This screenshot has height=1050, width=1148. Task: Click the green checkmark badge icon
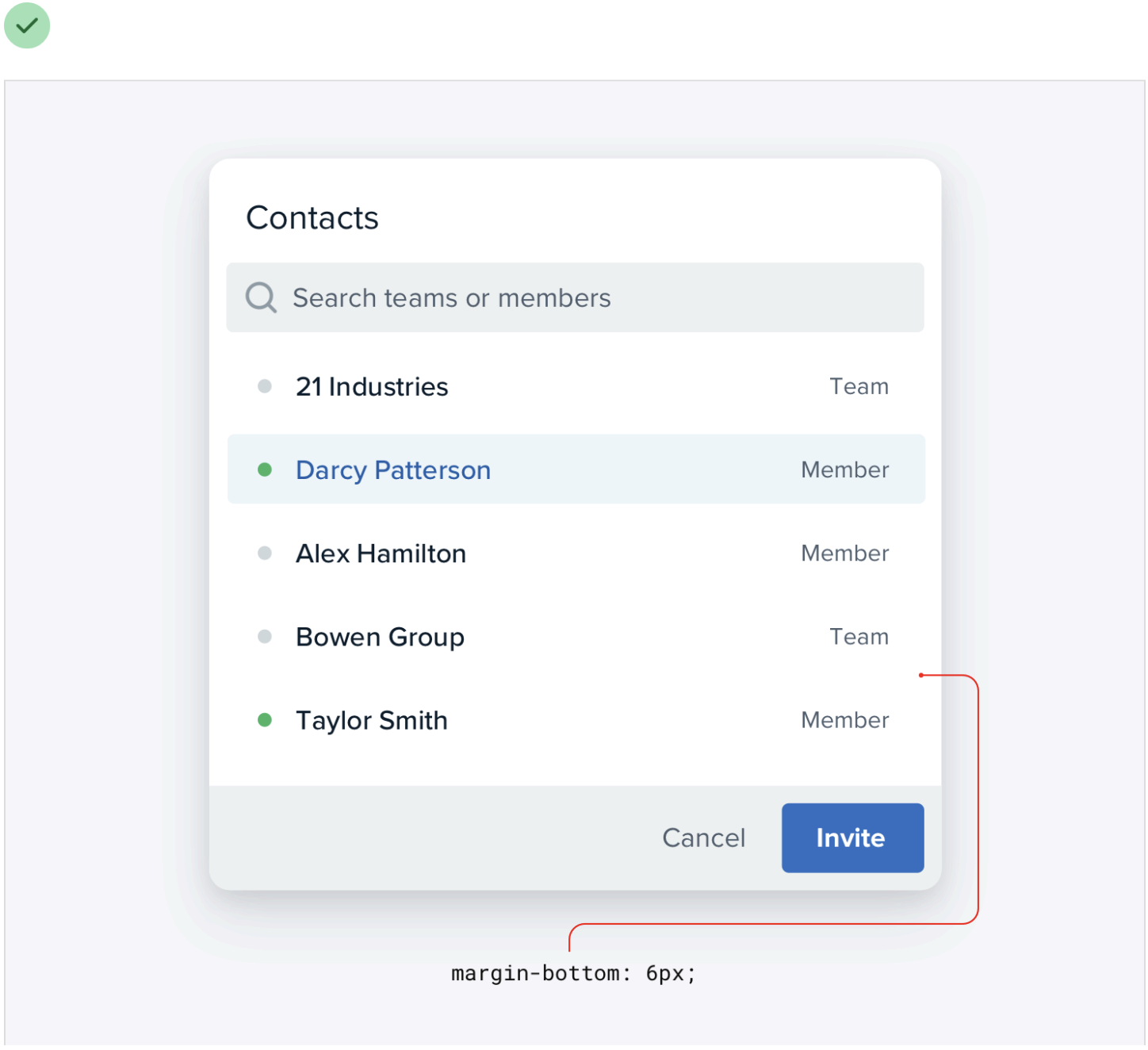[27, 25]
